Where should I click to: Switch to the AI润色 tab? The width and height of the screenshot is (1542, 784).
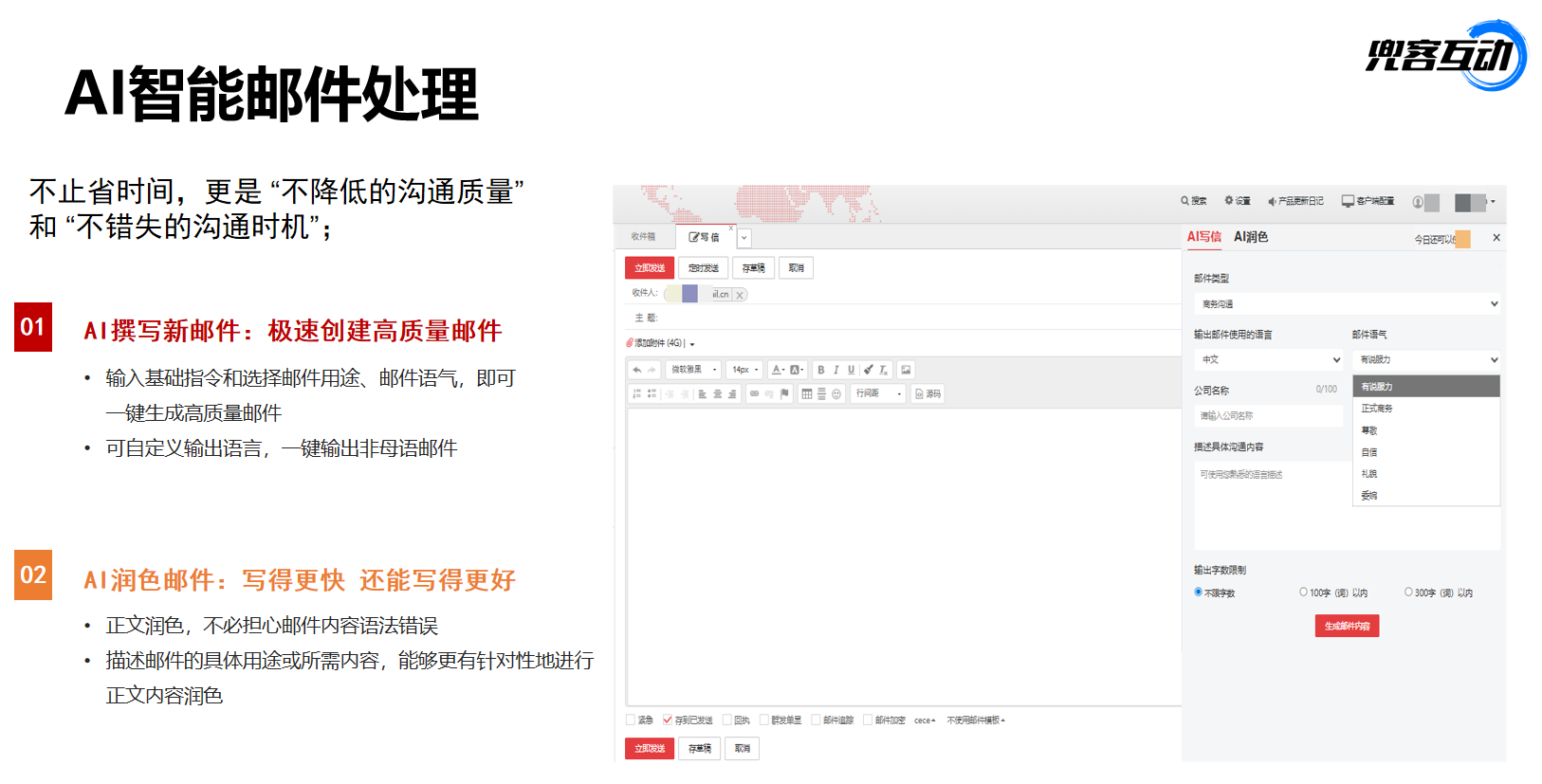[x=1250, y=237]
